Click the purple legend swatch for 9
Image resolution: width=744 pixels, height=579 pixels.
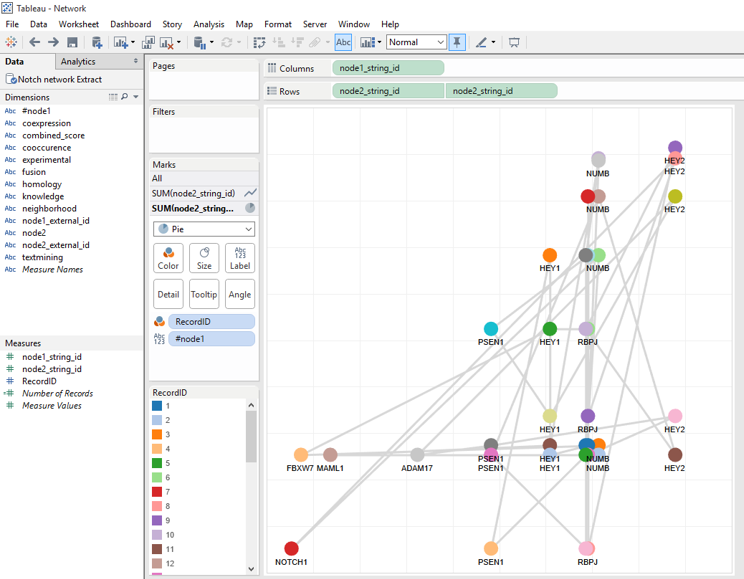tap(157, 520)
